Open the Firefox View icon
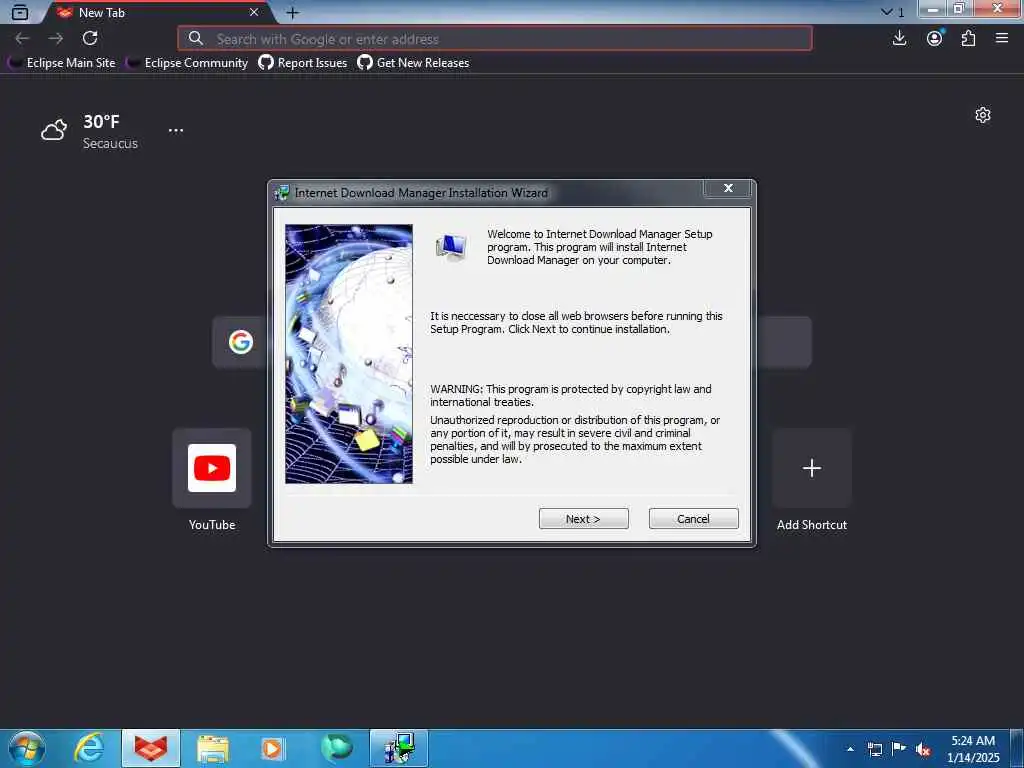 [x=20, y=12]
